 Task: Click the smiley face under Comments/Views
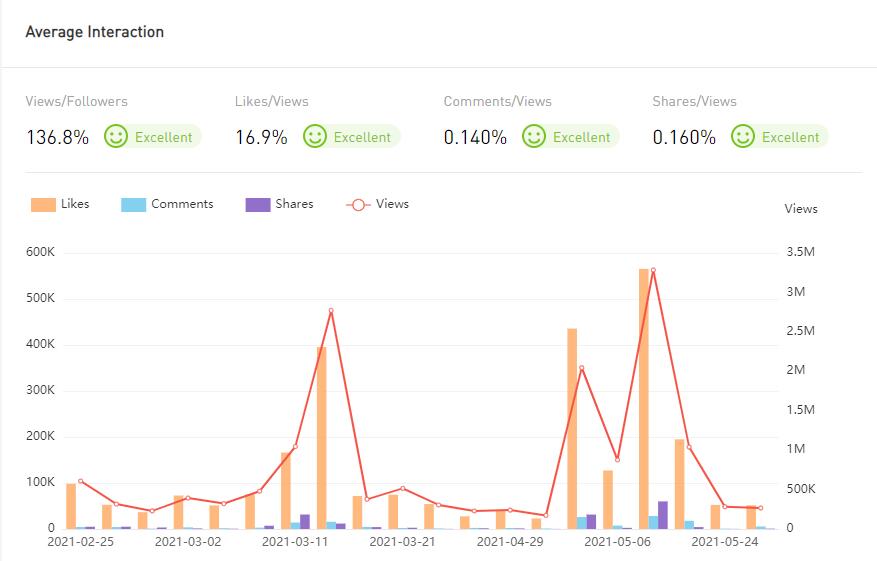[x=534, y=137]
